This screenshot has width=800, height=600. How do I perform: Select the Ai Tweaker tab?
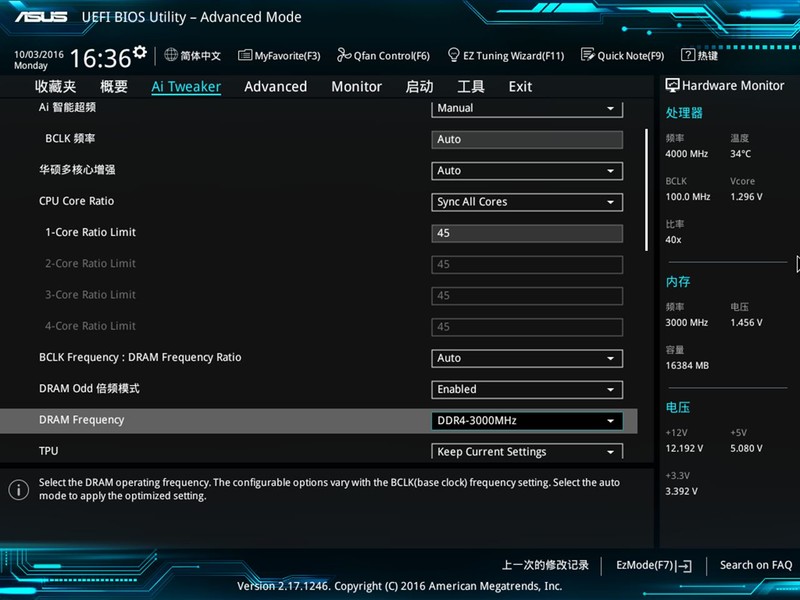point(186,87)
